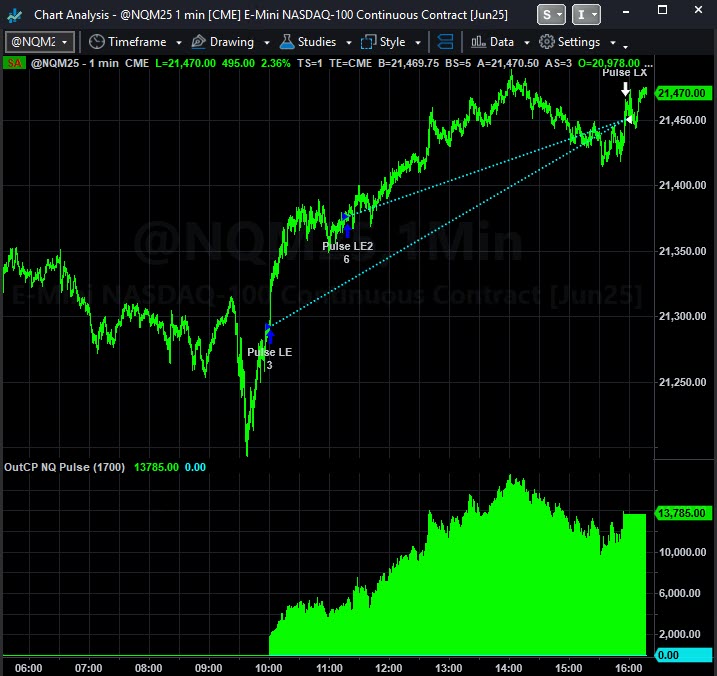The image size is (717, 676).
Task: Expand the Settings dropdown arrow
Action: coord(613,43)
